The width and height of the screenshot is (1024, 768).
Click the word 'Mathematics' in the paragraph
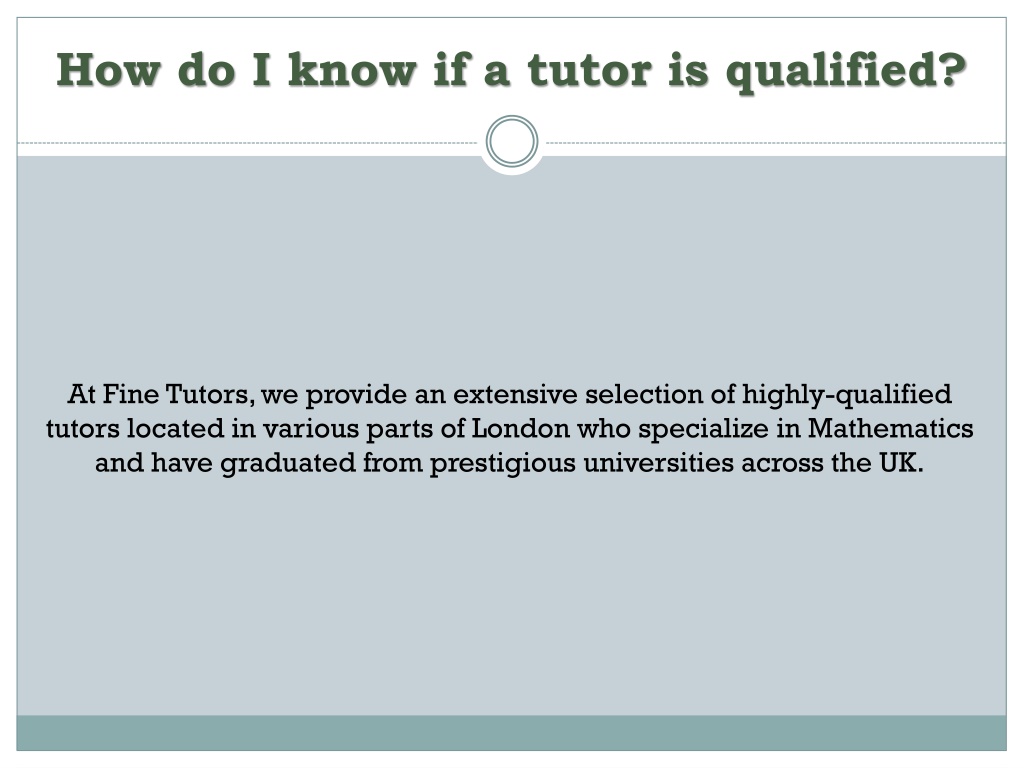(890, 428)
